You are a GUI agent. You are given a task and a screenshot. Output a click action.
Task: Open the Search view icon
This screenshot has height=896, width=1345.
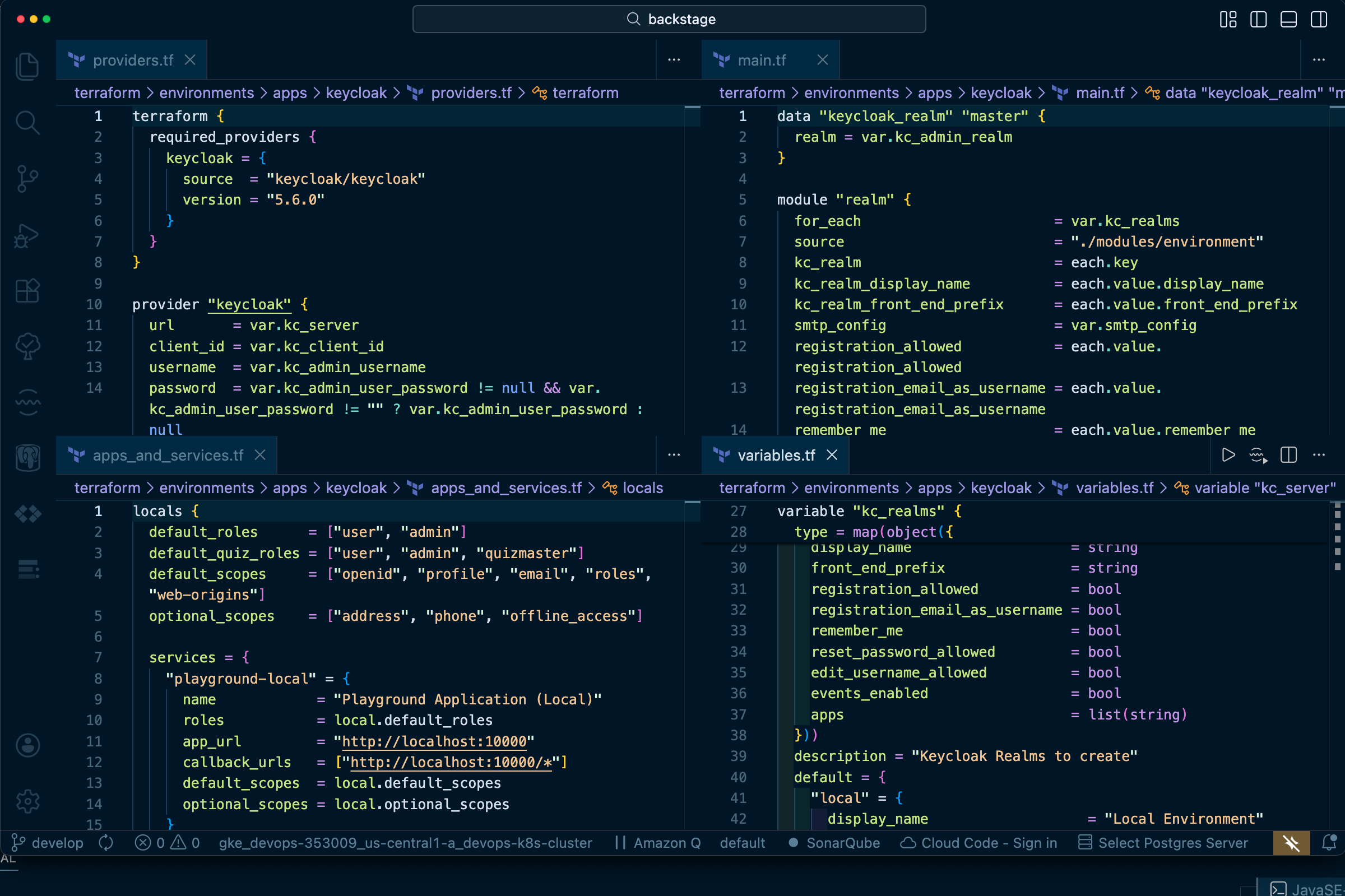tap(27, 122)
